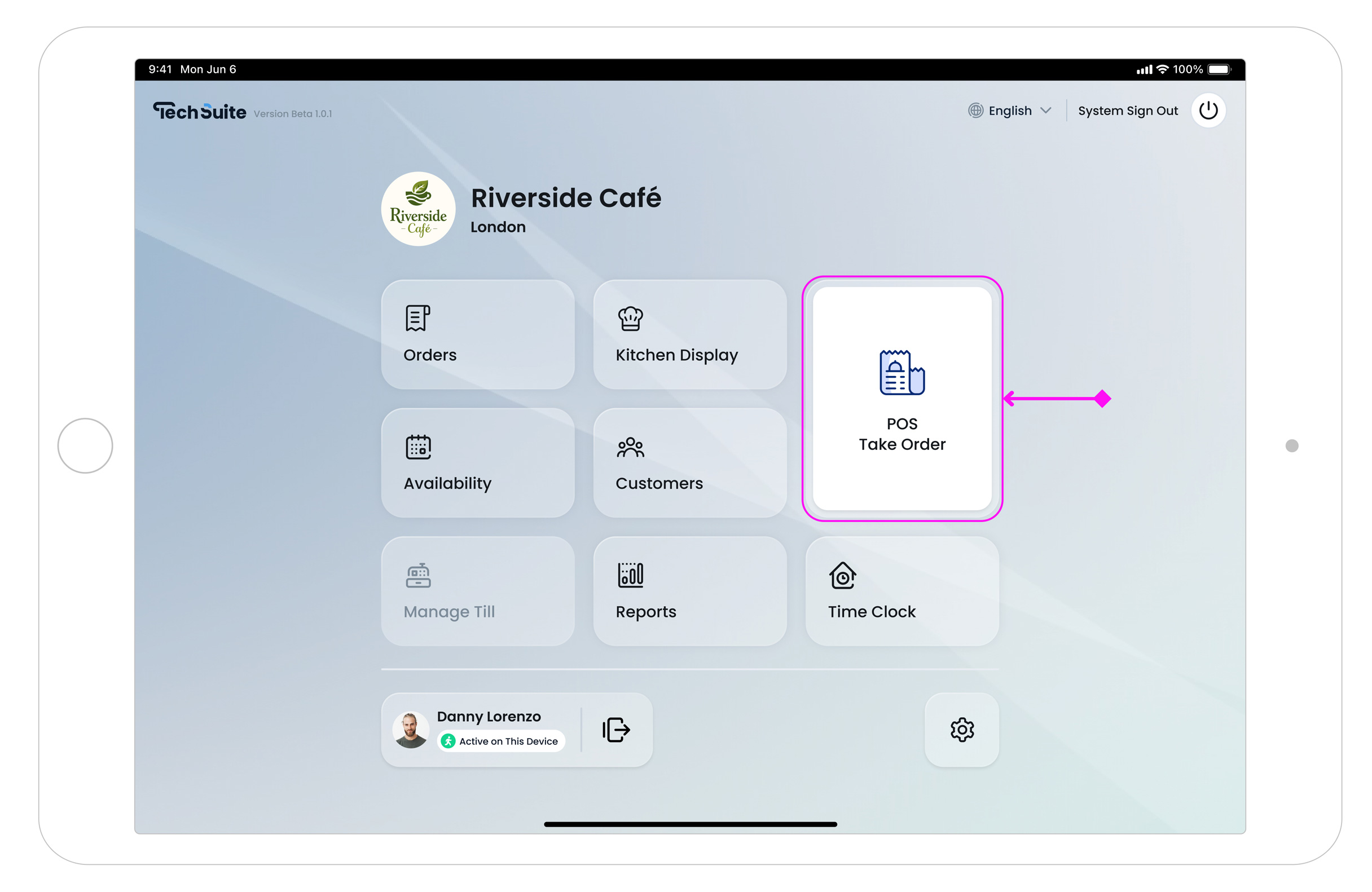Click the Active on This Device badge
This screenshot has height=892, width=1372.
[x=500, y=741]
